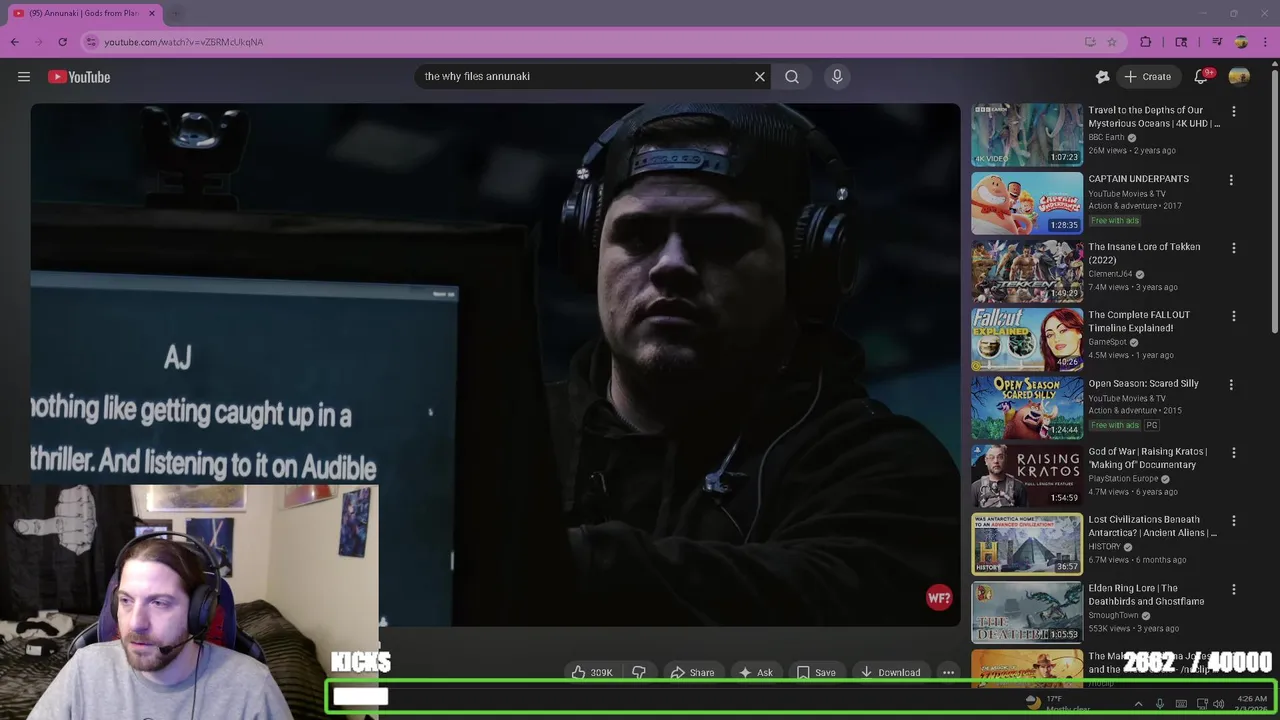
Task: Reload the page
Action: 62,42
